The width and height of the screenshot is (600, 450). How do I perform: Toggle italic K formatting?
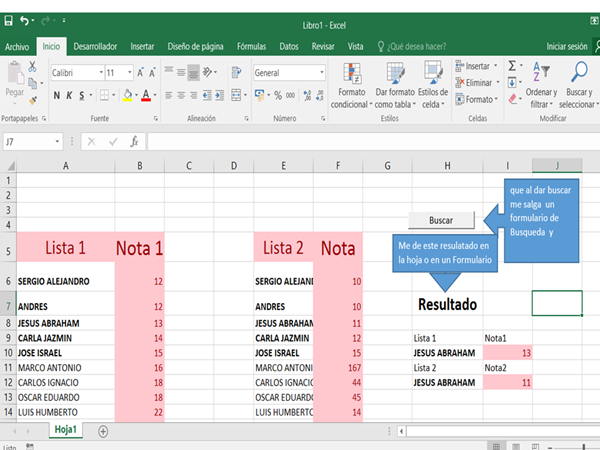(70, 95)
